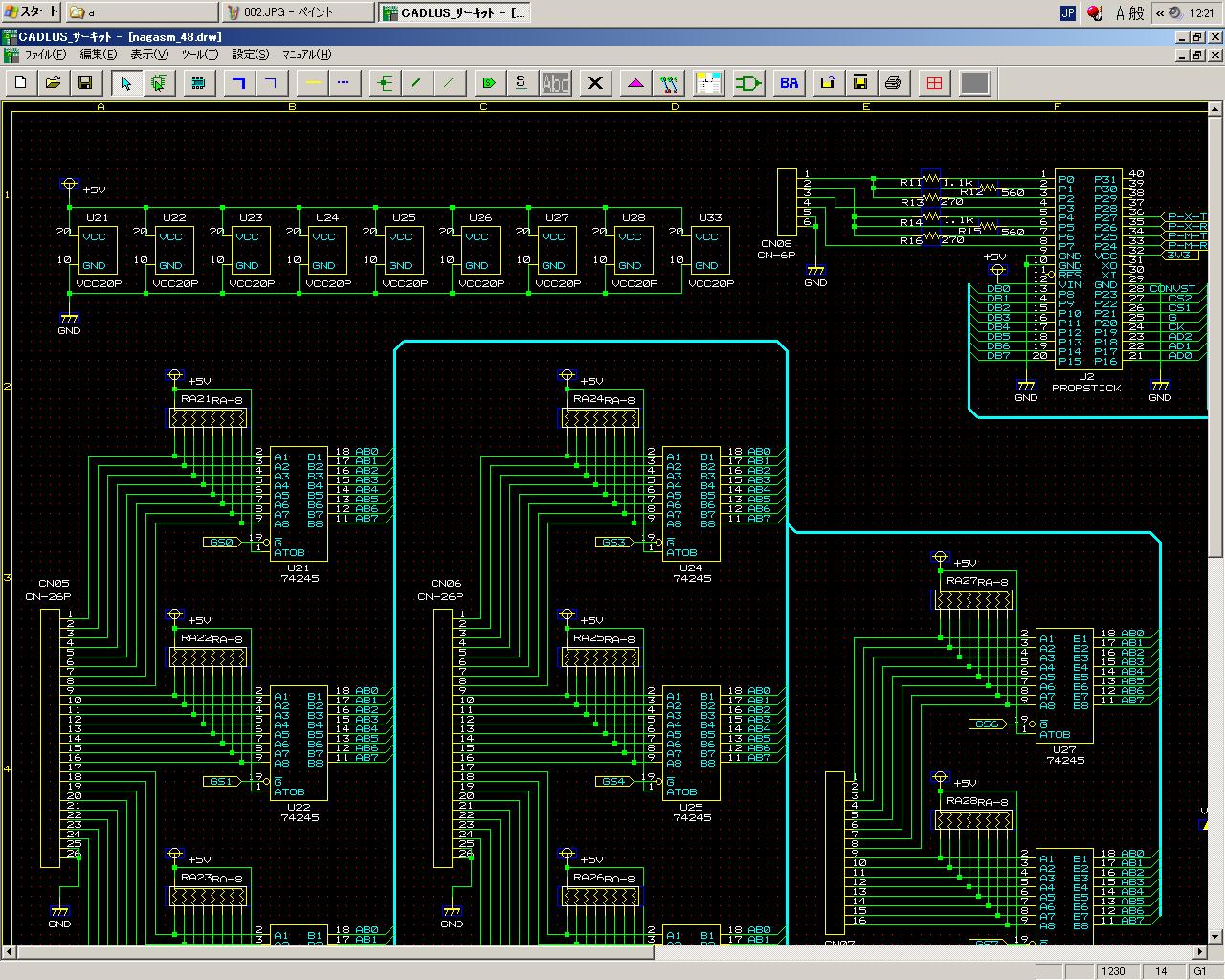
Task: Create a new drawing with New file icon
Action: coord(21,83)
